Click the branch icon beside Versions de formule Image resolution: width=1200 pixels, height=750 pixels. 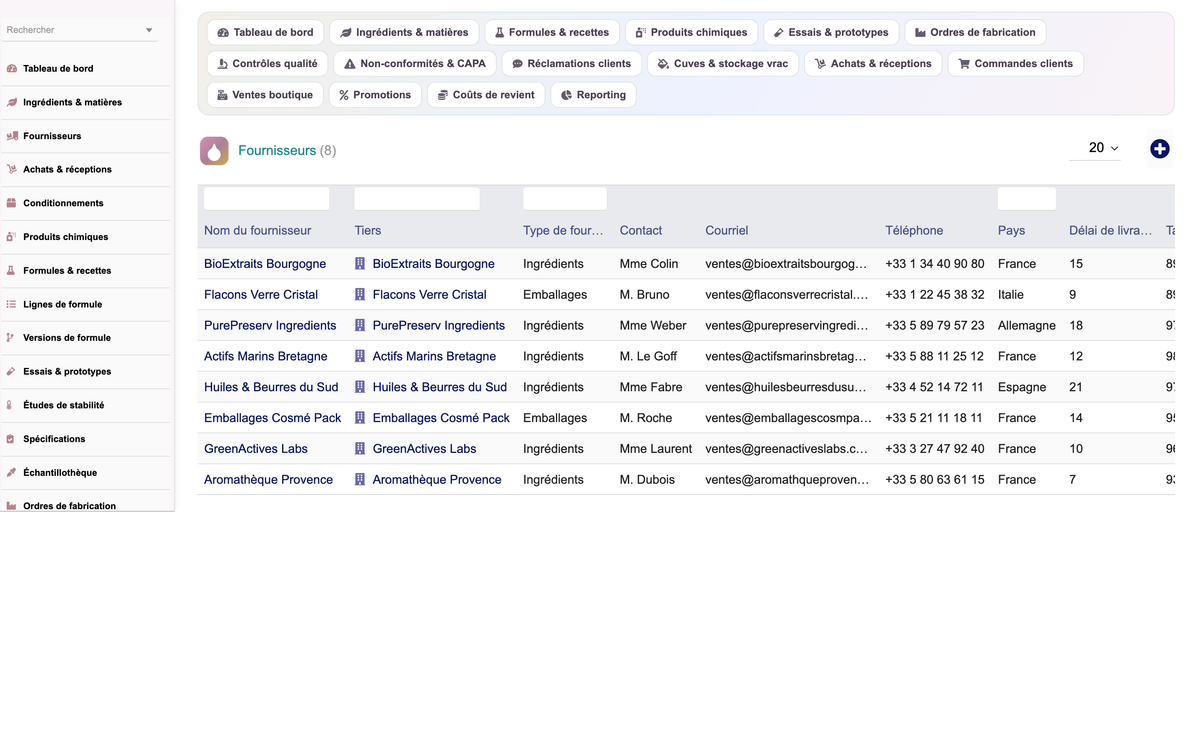[12, 338]
